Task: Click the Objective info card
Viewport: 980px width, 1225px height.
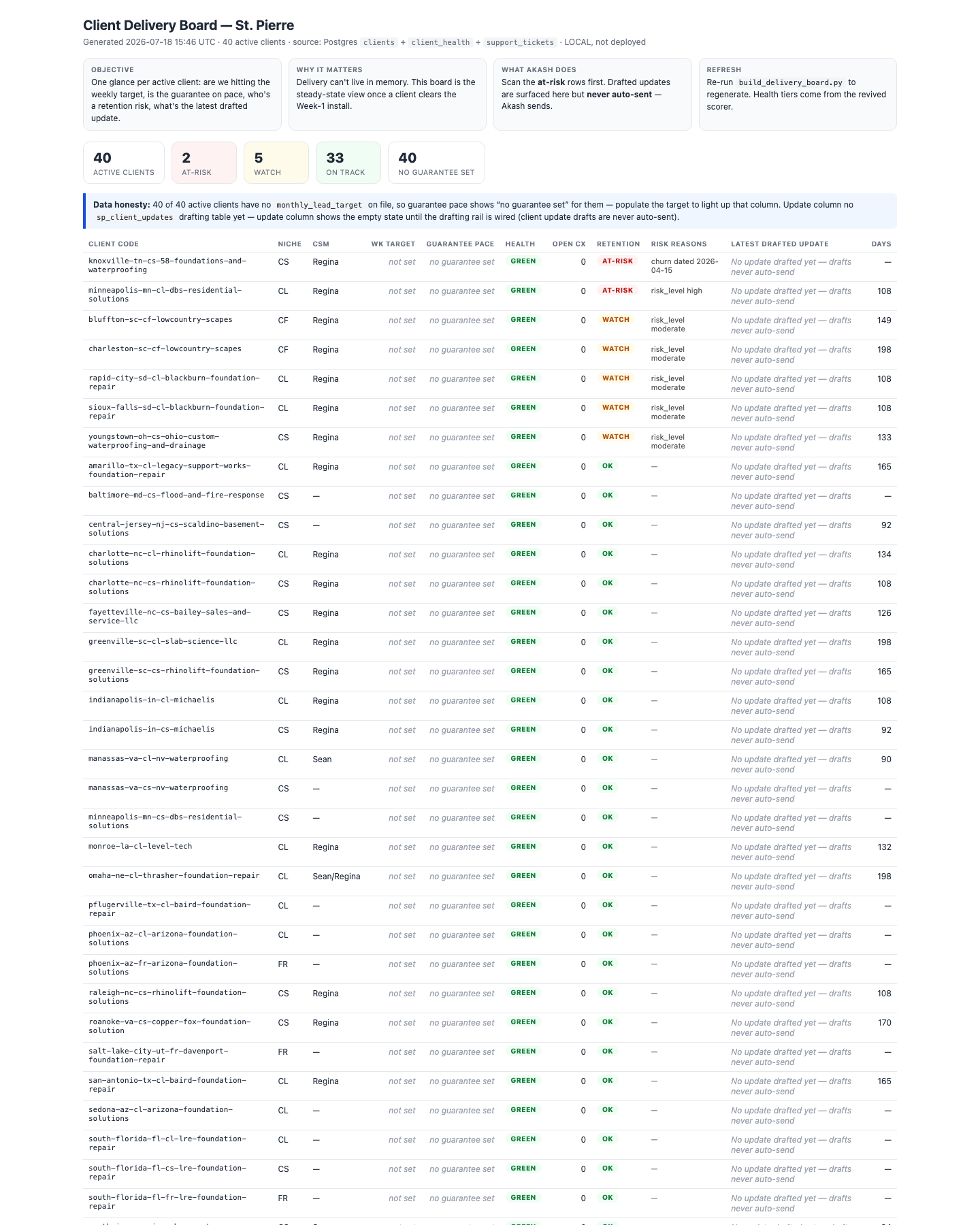Action: [182, 94]
